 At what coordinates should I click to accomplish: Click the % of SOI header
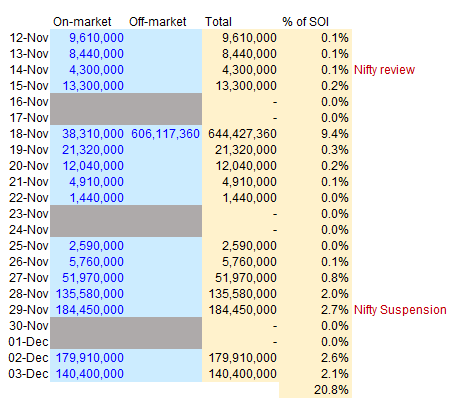pyautogui.click(x=305, y=22)
